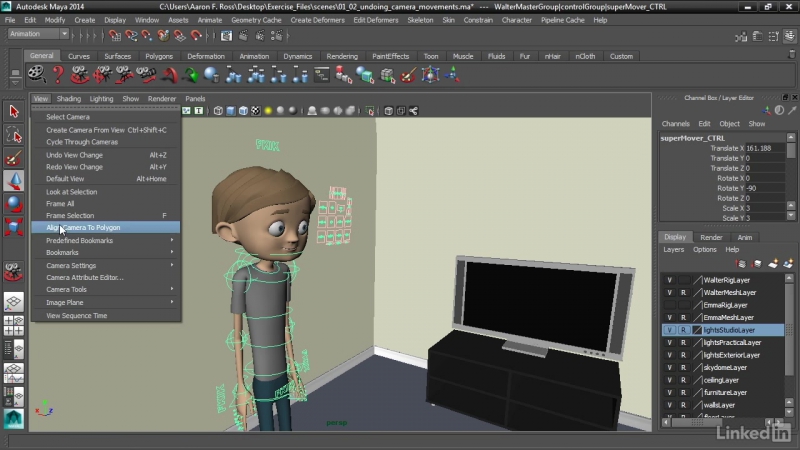This screenshot has height=450, width=800.
Task: Expand Camera Tools submenu
Action: [106, 289]
